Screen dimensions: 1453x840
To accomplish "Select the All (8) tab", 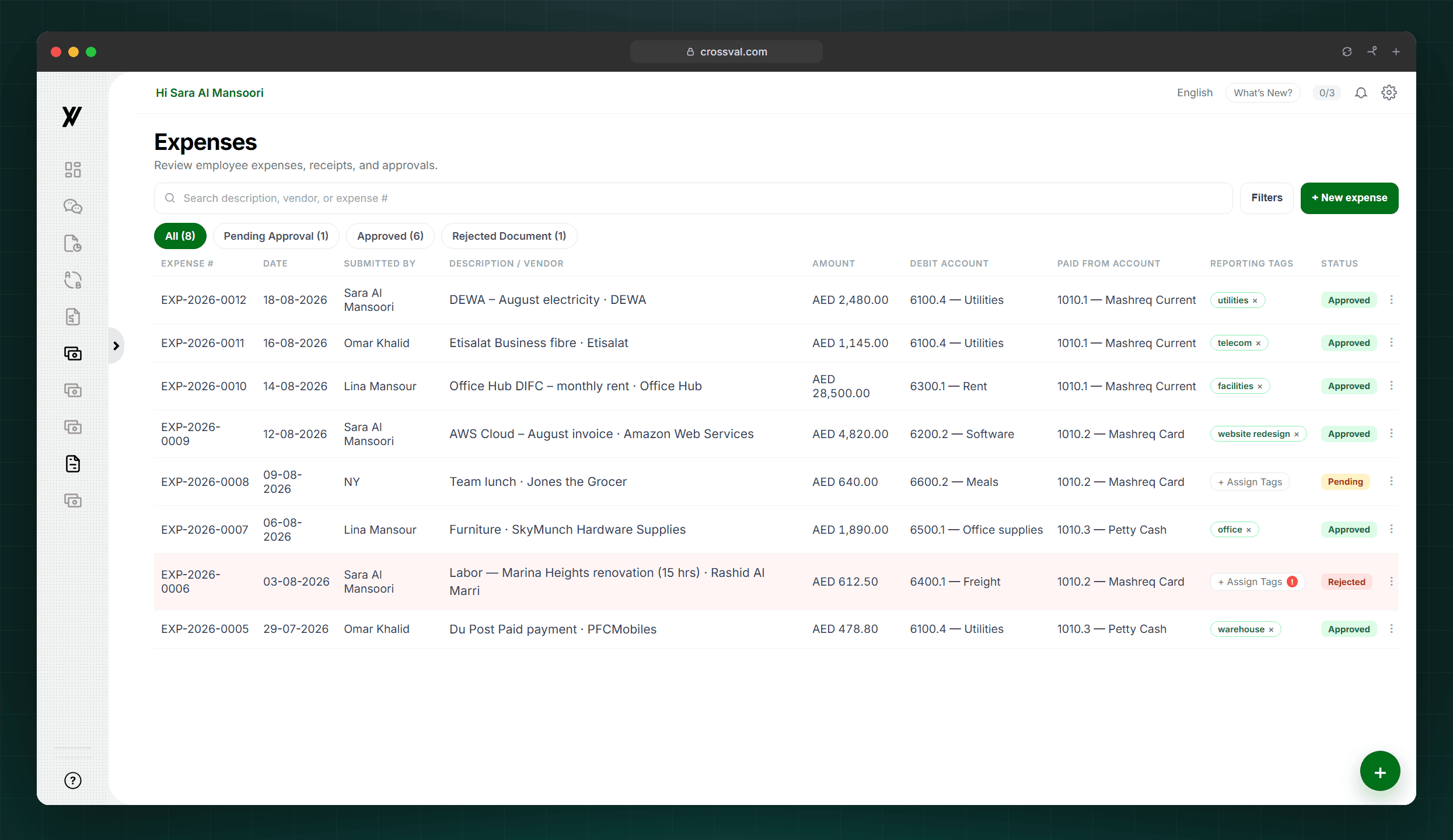I will point(180,236).
